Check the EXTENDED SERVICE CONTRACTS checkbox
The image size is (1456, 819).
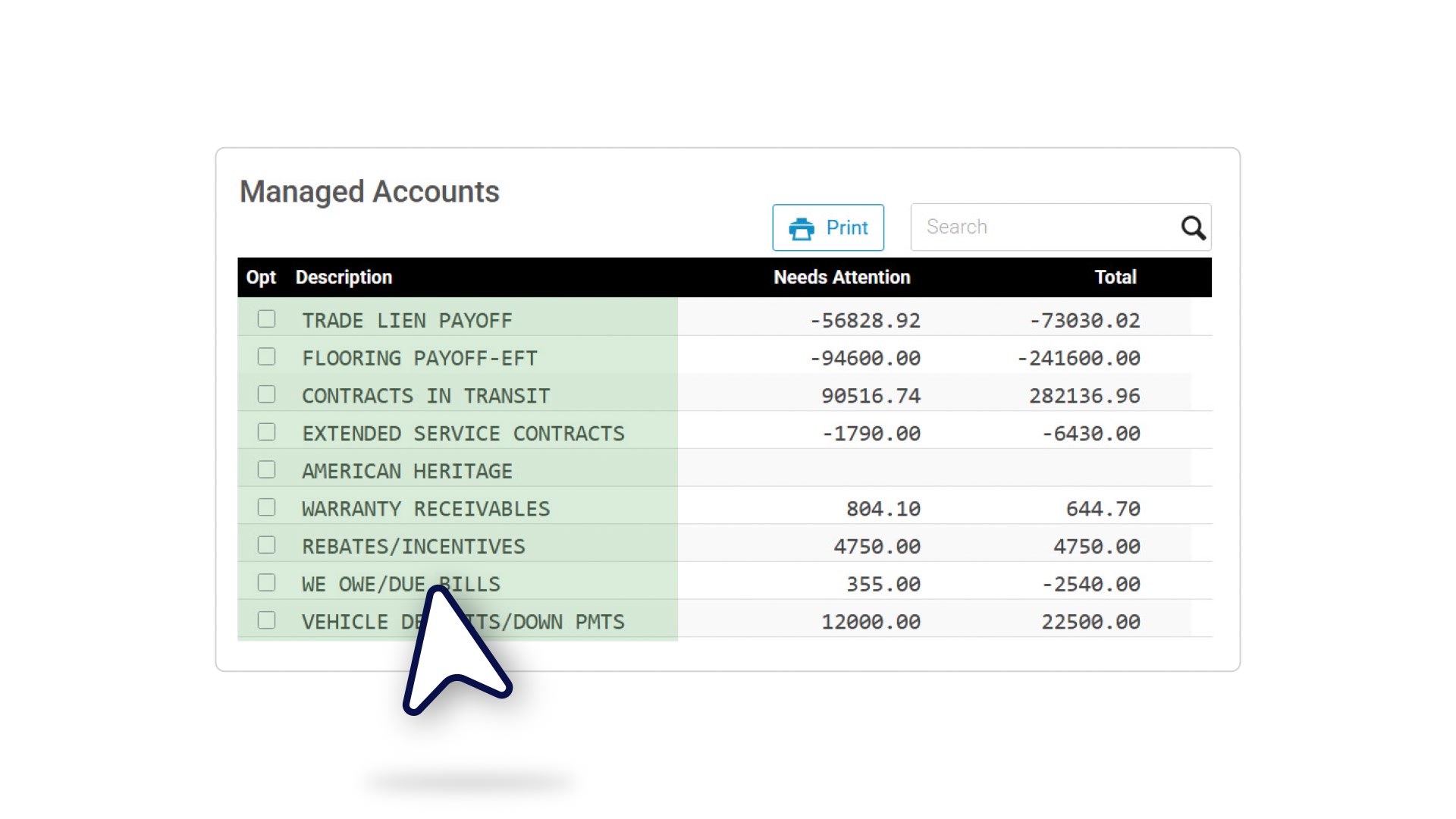(266, 431)
